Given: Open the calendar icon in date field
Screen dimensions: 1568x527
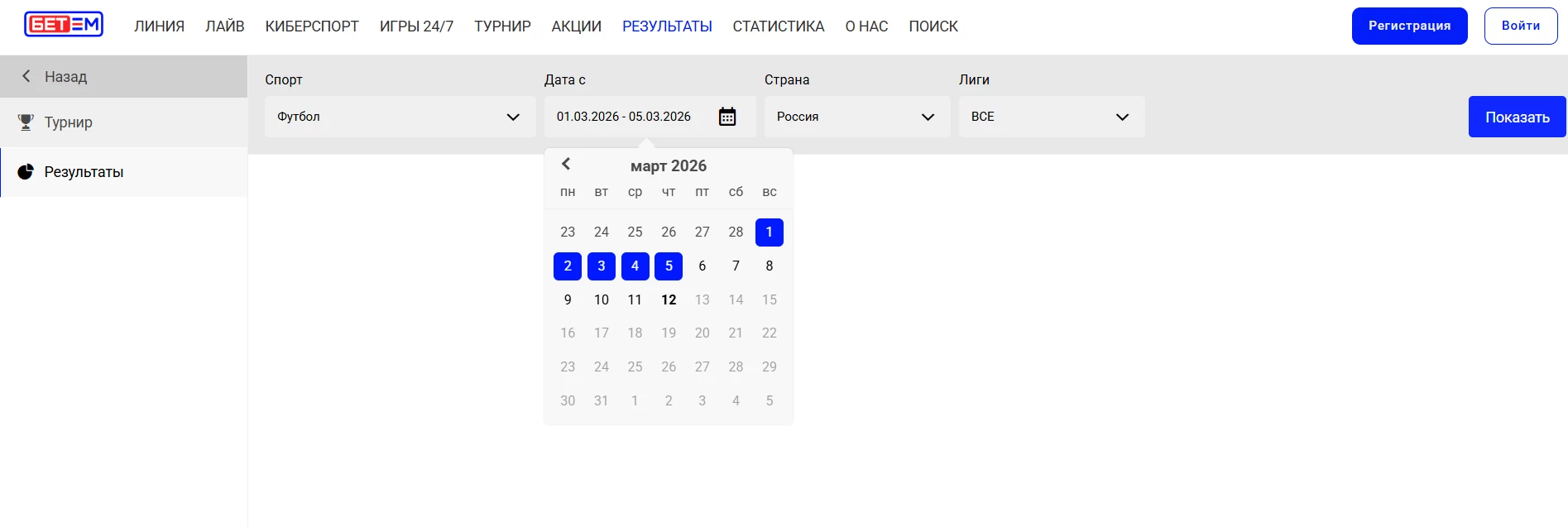Looking at the screenshot, I should (726, 117).
